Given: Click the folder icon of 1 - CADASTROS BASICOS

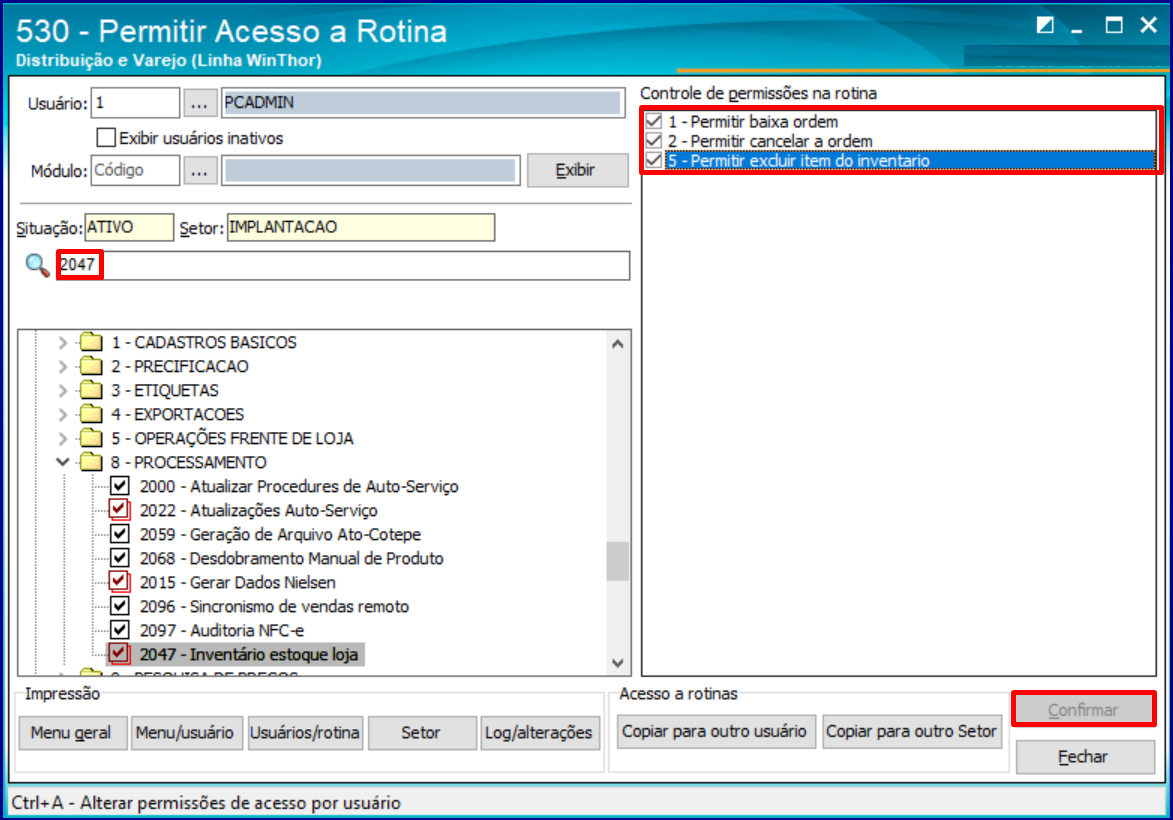Looking at the screenshot, I should (91, 342).
